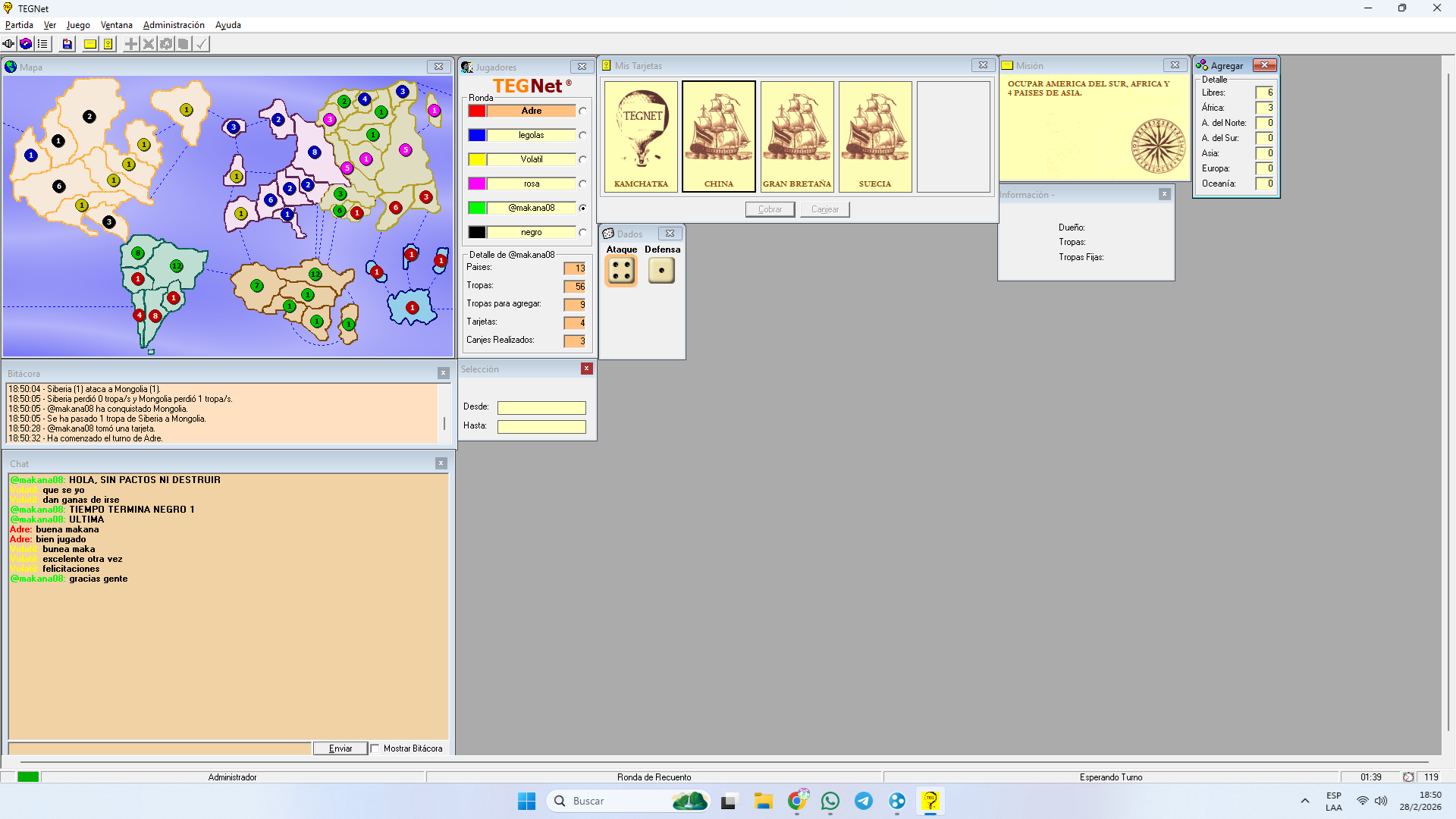The height and width of the screenshot is (819, 1456).
Task: Open the Administración menu
Action: tap(174, 25)
